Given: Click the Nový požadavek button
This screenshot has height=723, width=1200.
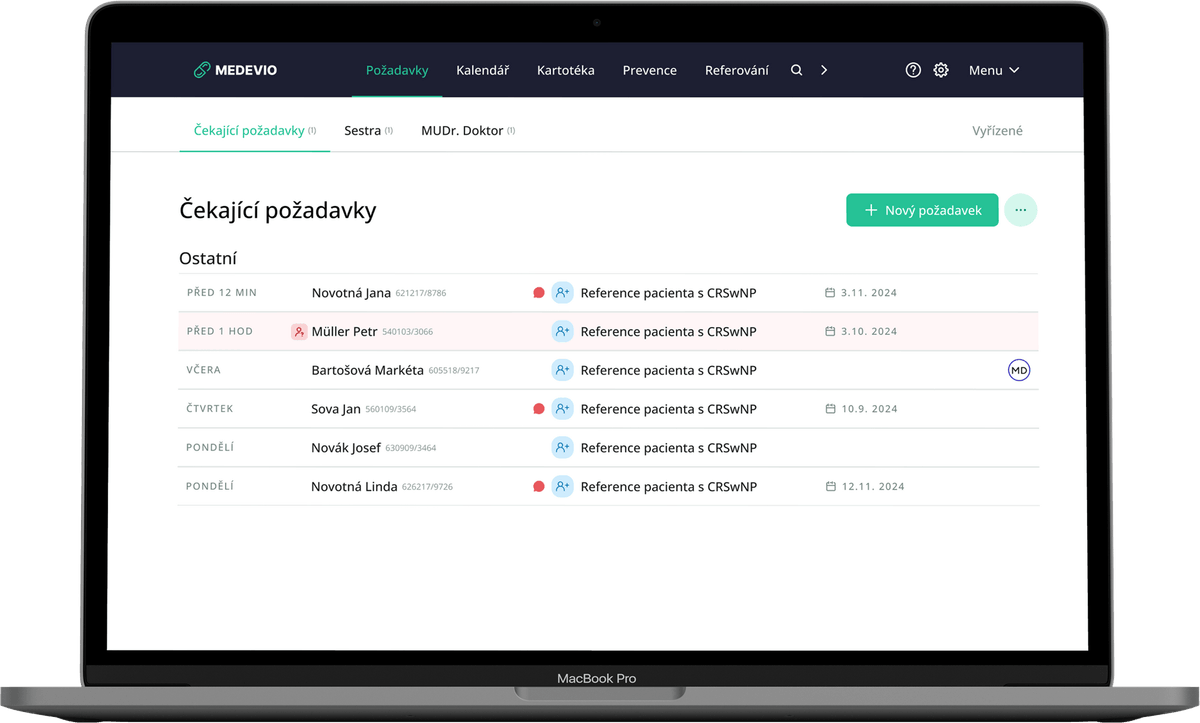Looking at the screenshot, I should pyautogui.click(x=921, y=210).
